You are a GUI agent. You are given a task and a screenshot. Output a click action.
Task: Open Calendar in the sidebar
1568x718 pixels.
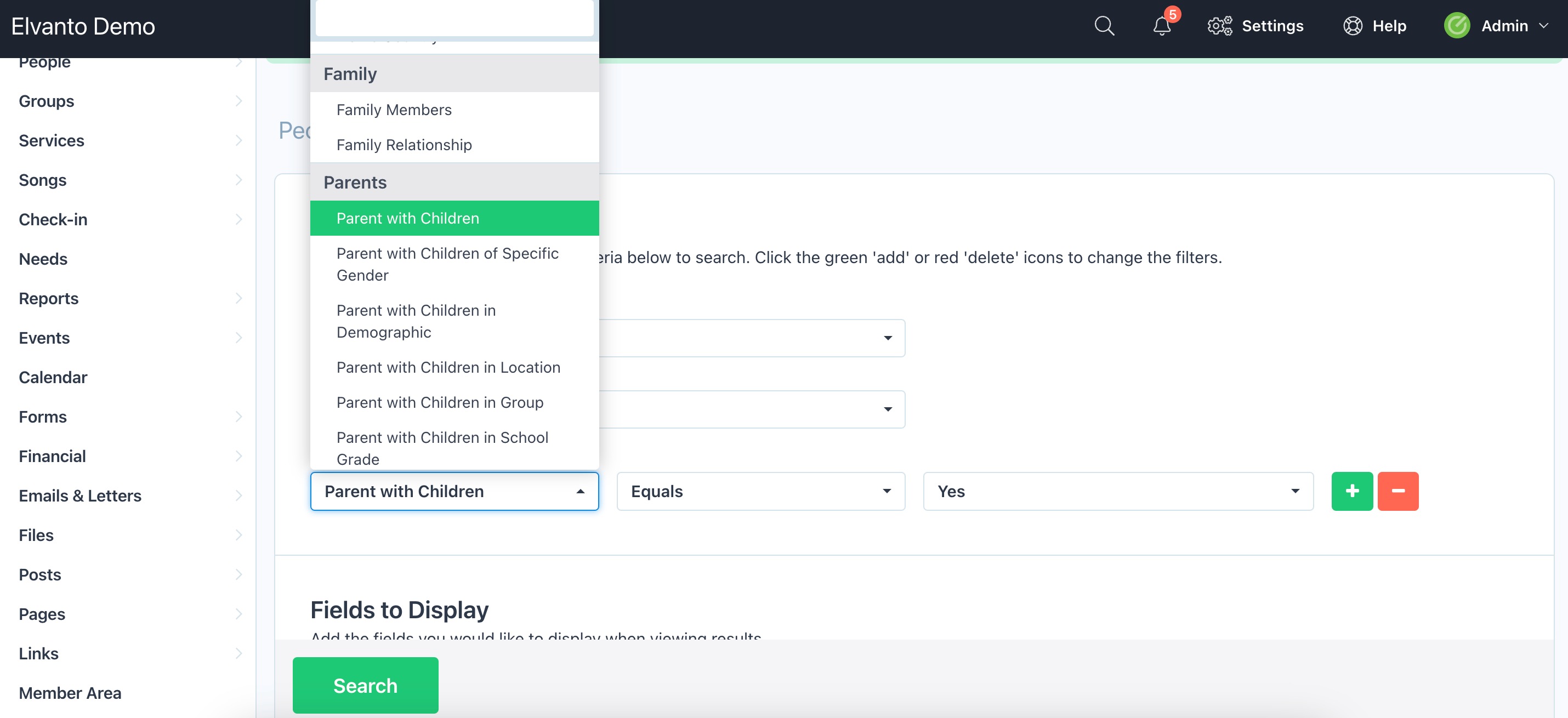tap(53, 377)
